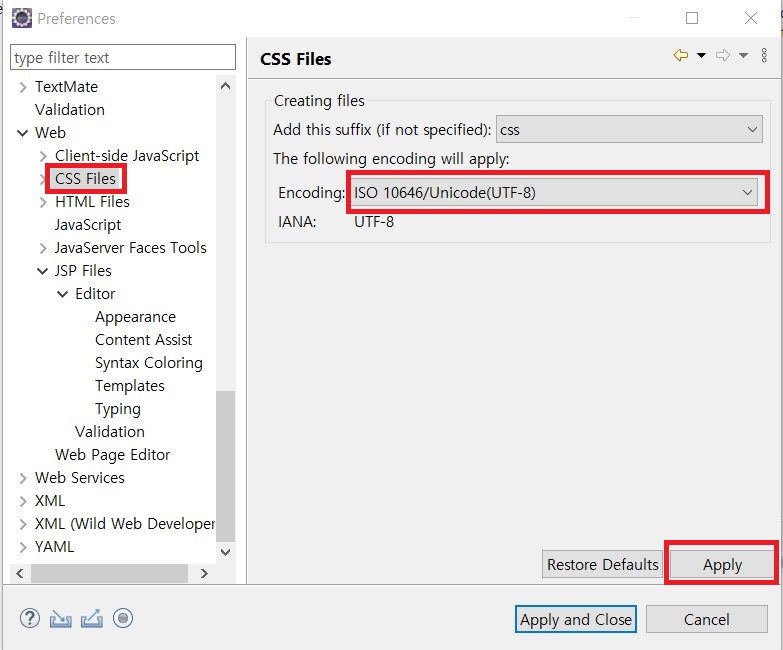Select YAML tree item

pos(54,547)
